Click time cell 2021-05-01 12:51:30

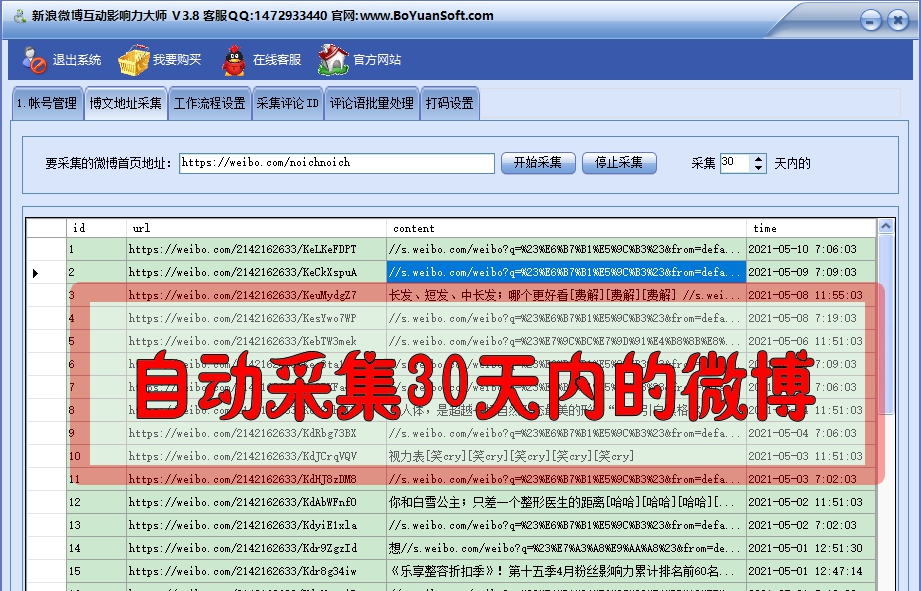pos(811,548)
